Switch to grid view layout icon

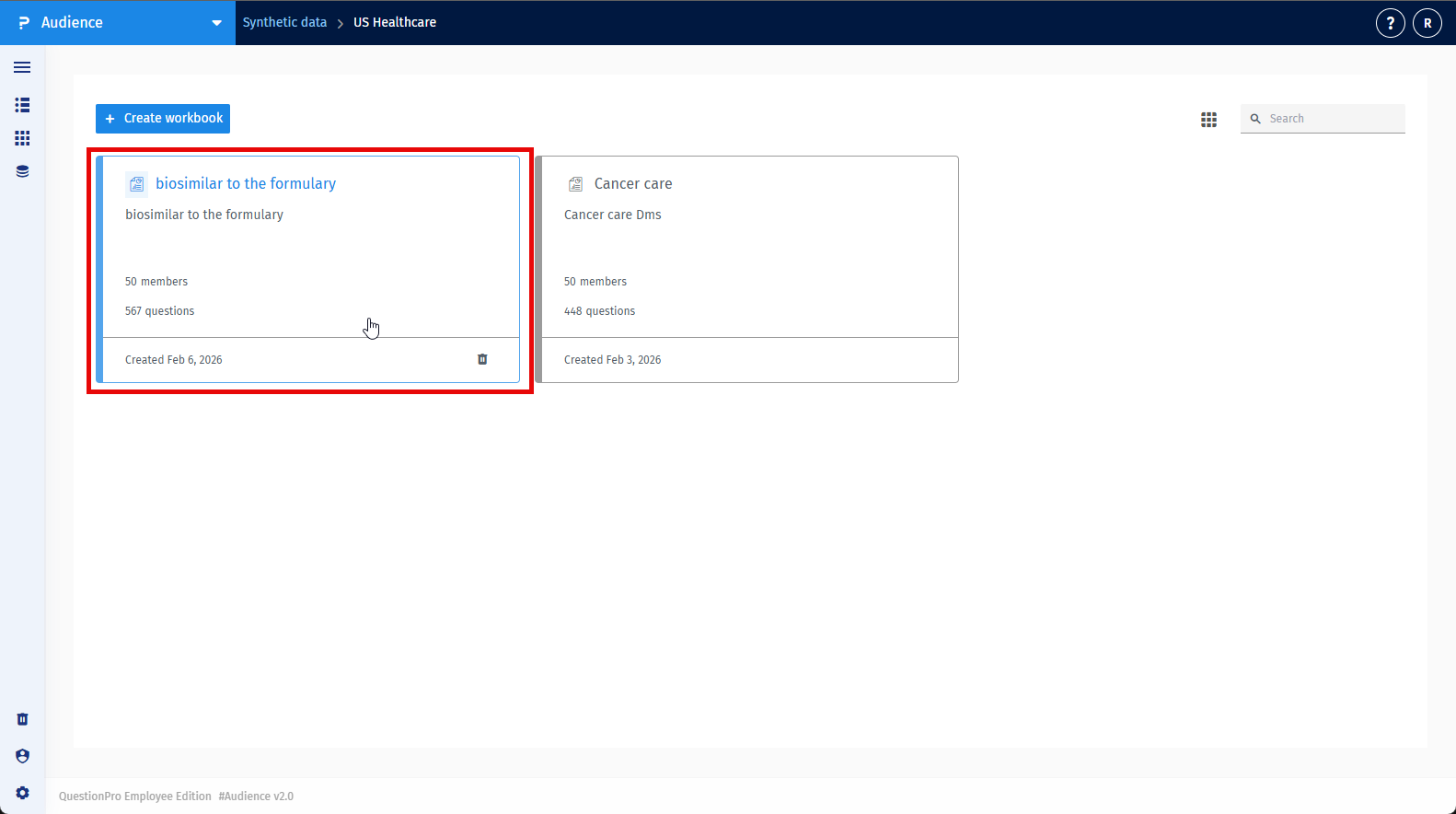tap(1208, 120)
